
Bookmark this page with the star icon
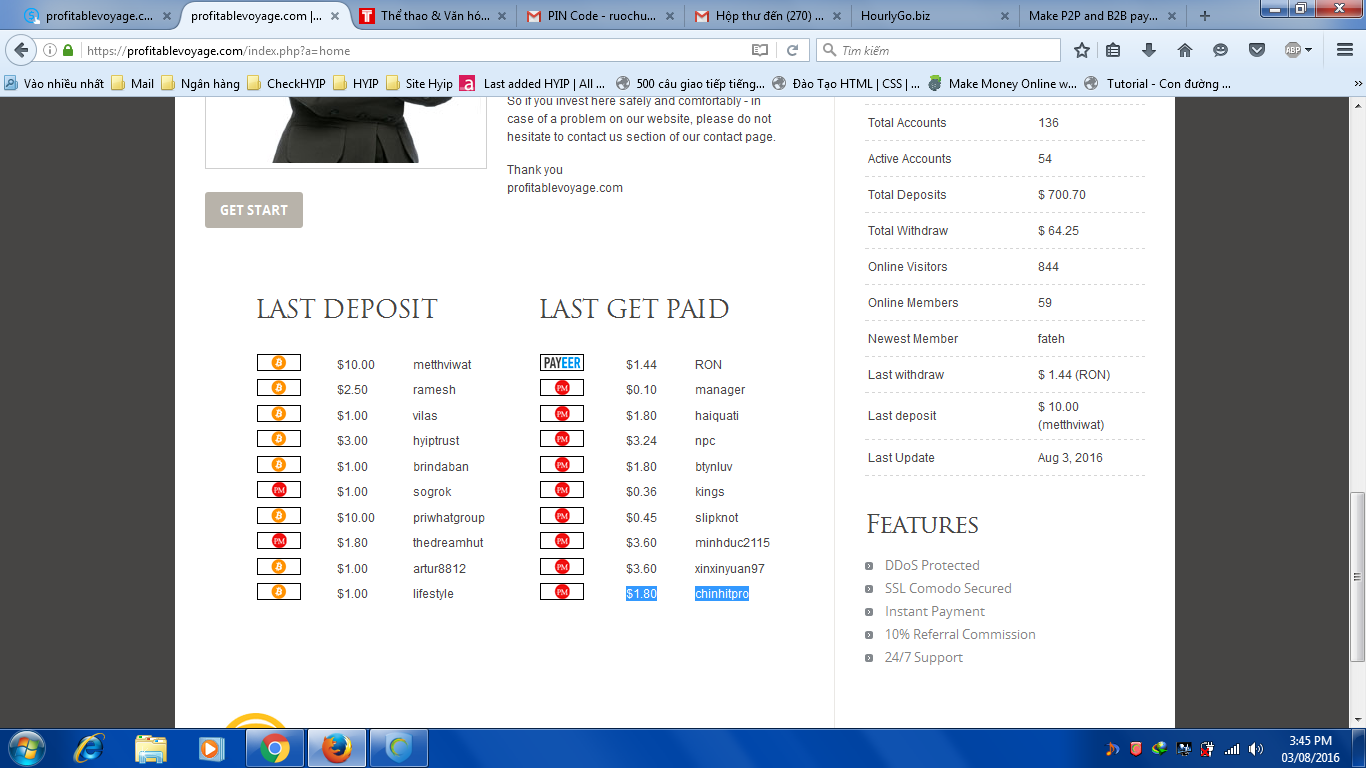click(1081, 50)
